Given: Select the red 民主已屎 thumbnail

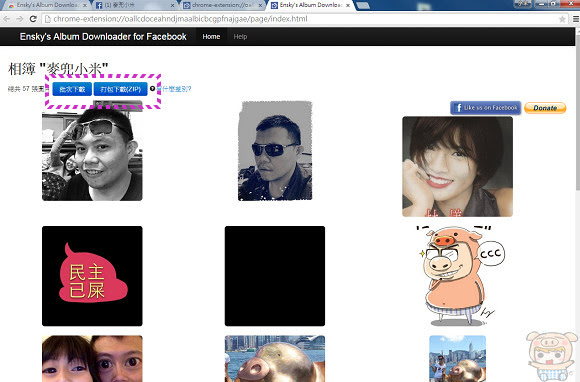Looking at the screenshot, I should click(92, 276).
